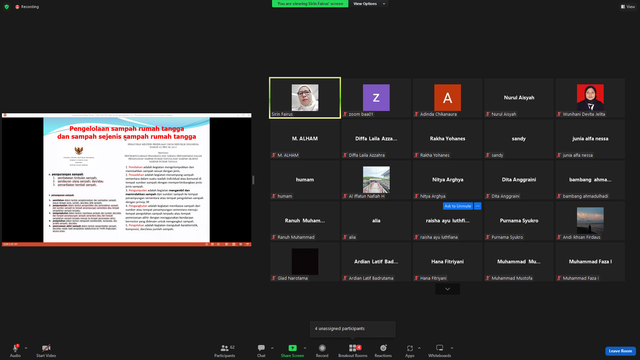Select the alia participant tile
The width and height of the screenshot is (640, 360).
click(376, 221)
